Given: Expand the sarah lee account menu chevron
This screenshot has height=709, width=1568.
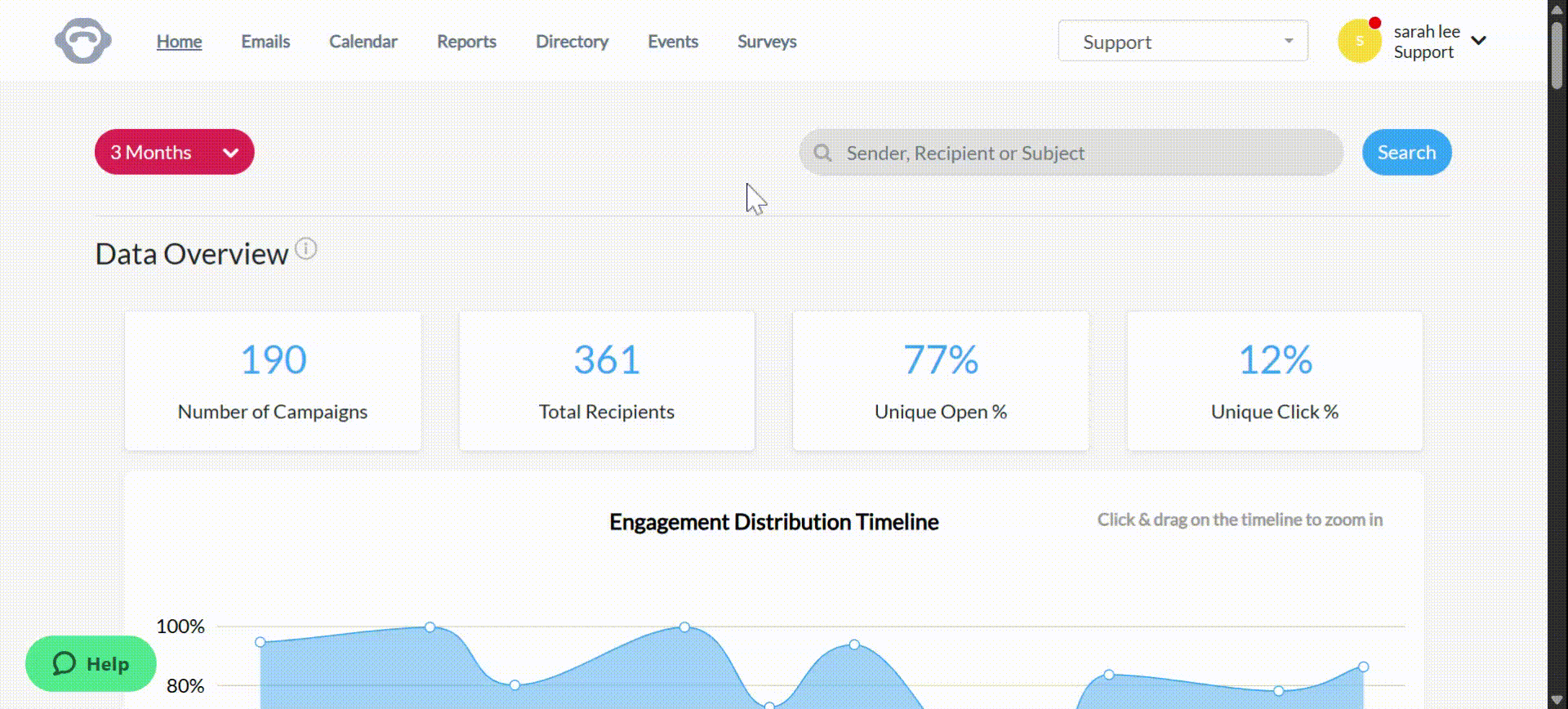Looking at the screenshot, I should 1478,41.
